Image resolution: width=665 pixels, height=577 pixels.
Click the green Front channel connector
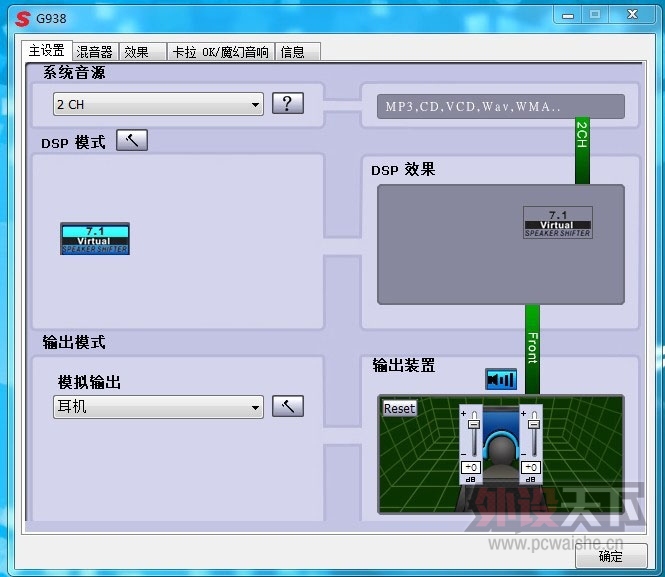point(532,349)
